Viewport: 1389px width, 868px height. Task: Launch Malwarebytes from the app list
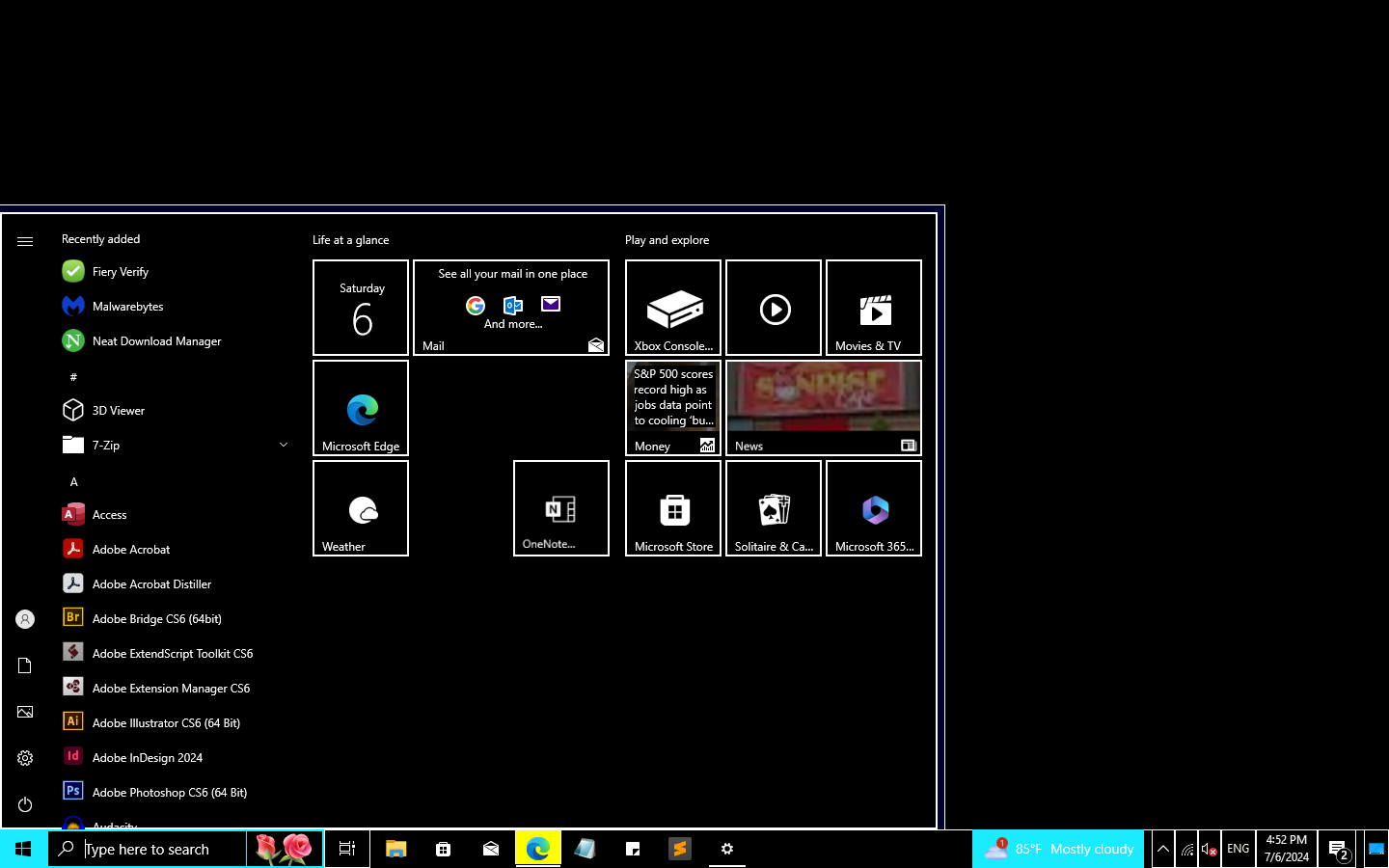click(176, 307)
